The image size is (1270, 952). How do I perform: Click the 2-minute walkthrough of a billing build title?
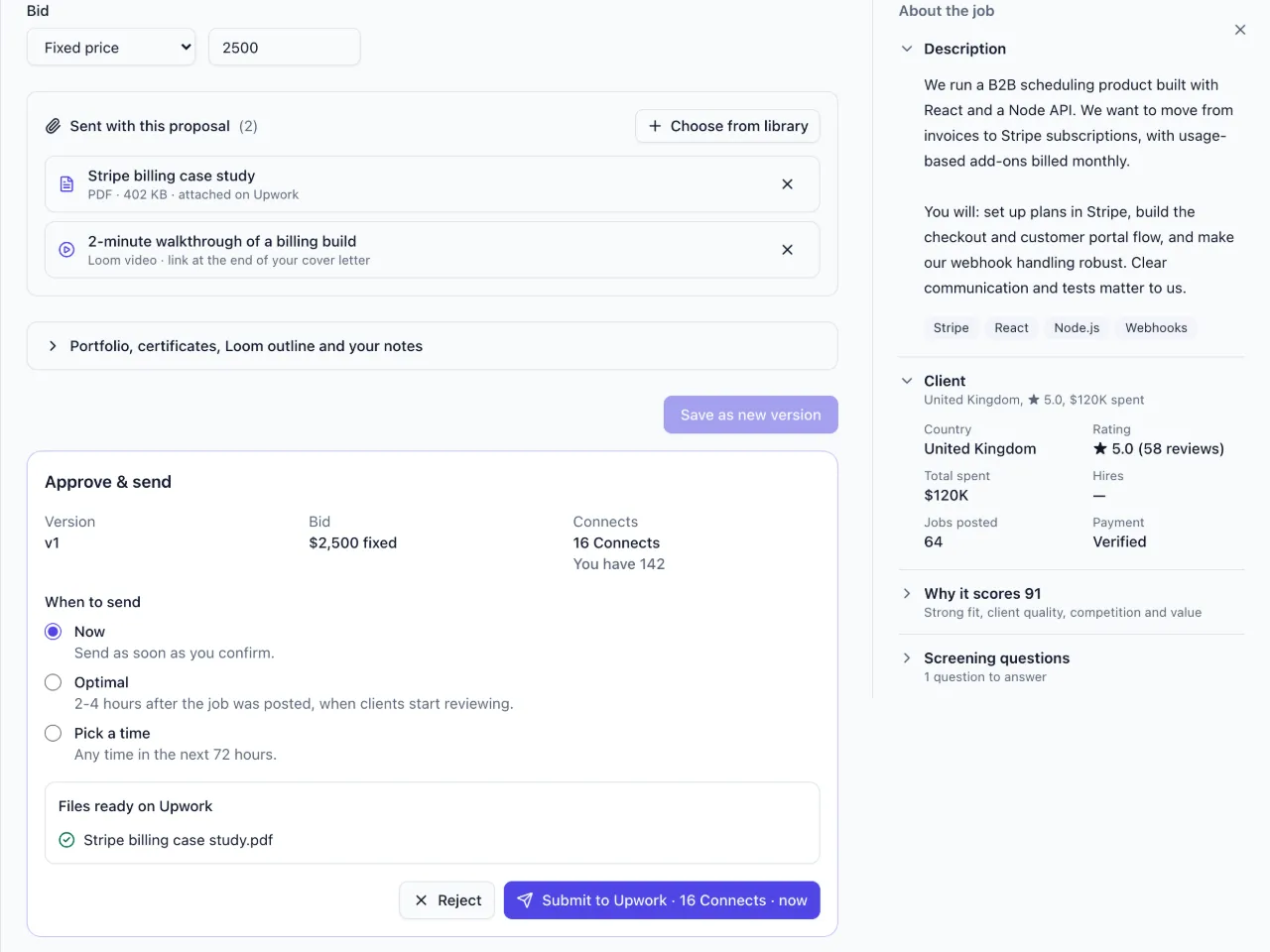[x=222, y=241]
